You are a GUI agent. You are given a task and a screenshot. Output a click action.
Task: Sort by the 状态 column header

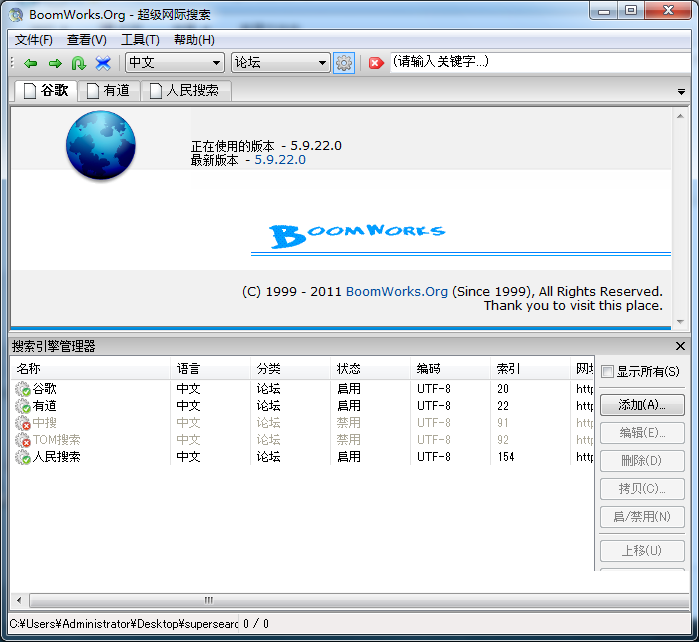370,369
